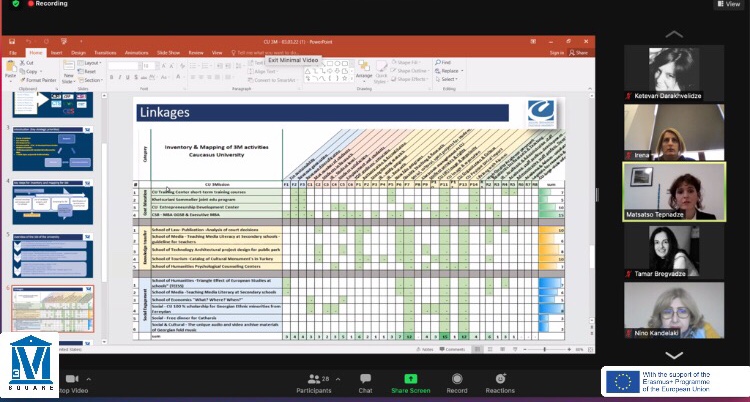
Task: Toggle text Shadow formatting
Action: [x=135, y=77]
